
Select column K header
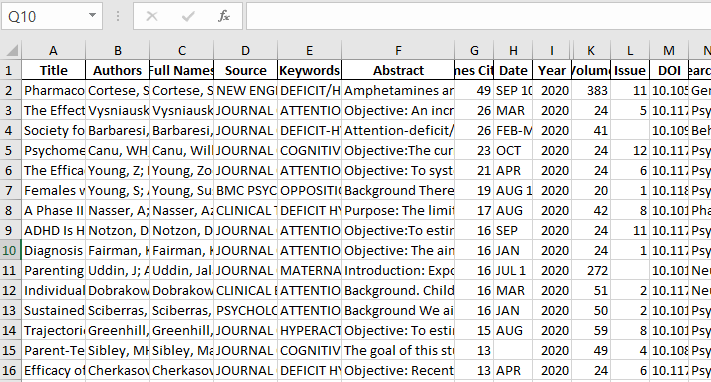tap(591, 50)
